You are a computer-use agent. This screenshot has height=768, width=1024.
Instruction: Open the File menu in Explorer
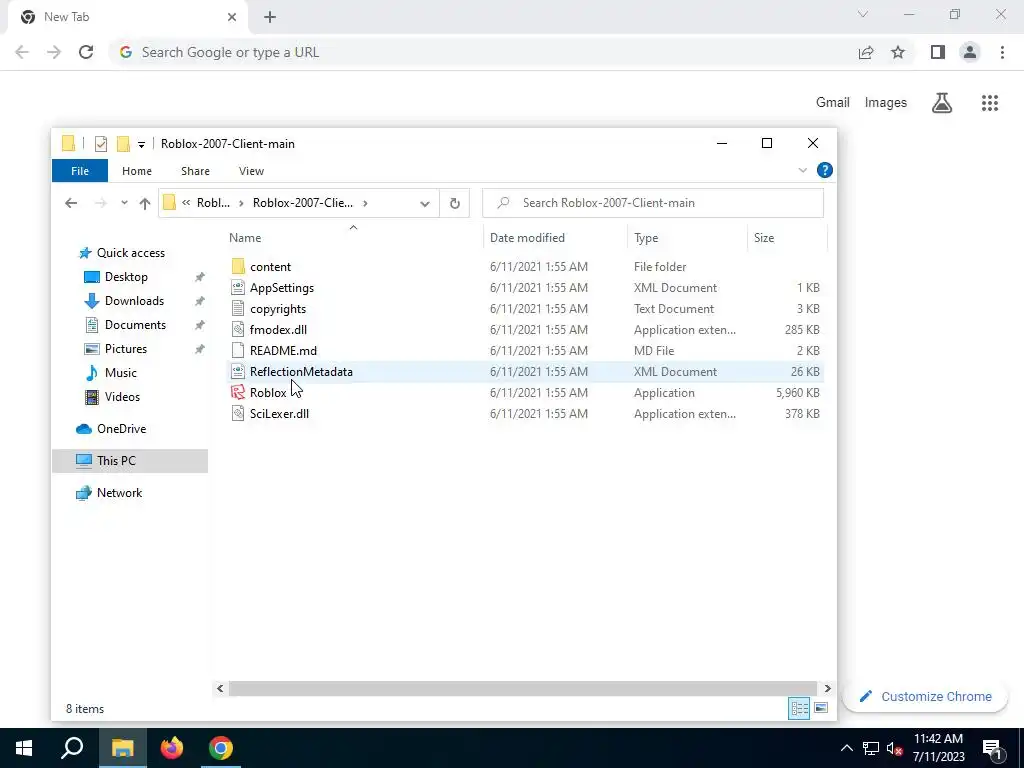pyautogui.click(x=80, y=171)
